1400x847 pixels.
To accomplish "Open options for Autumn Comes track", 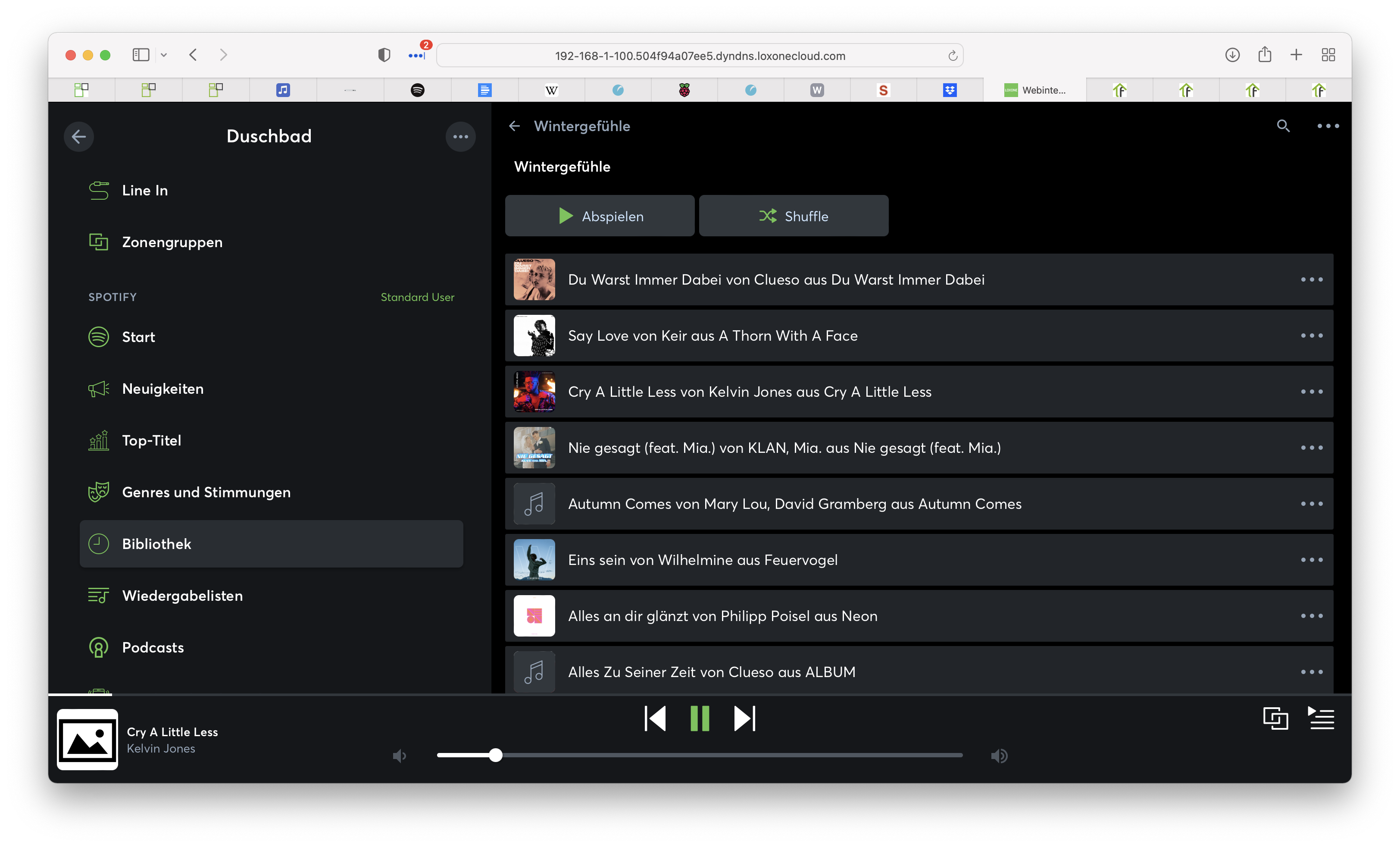I will tap(1311, 504).
